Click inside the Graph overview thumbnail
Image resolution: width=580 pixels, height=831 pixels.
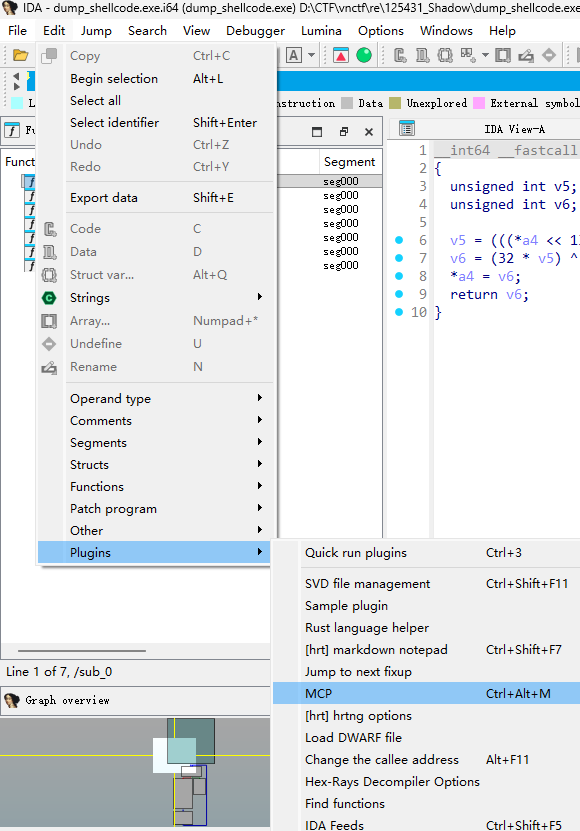click(x=135, y=772)
